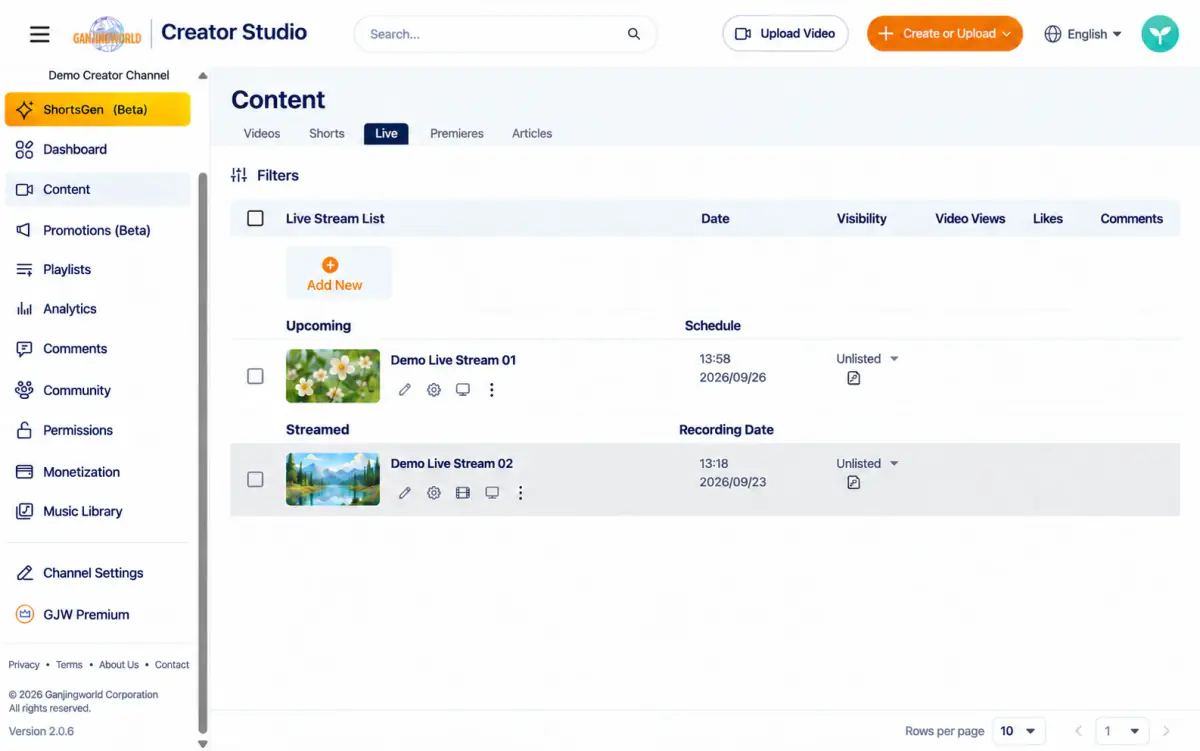Open the Privacy link
The height and width of the screenshot is (751, 1200).
tap(24, 665)
